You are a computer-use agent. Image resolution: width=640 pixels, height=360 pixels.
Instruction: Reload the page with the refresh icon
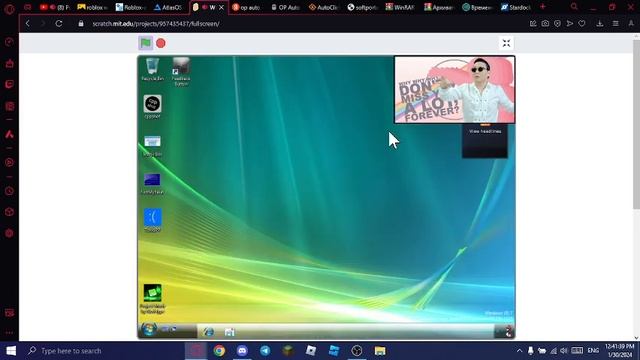click(x=59, y=24)
